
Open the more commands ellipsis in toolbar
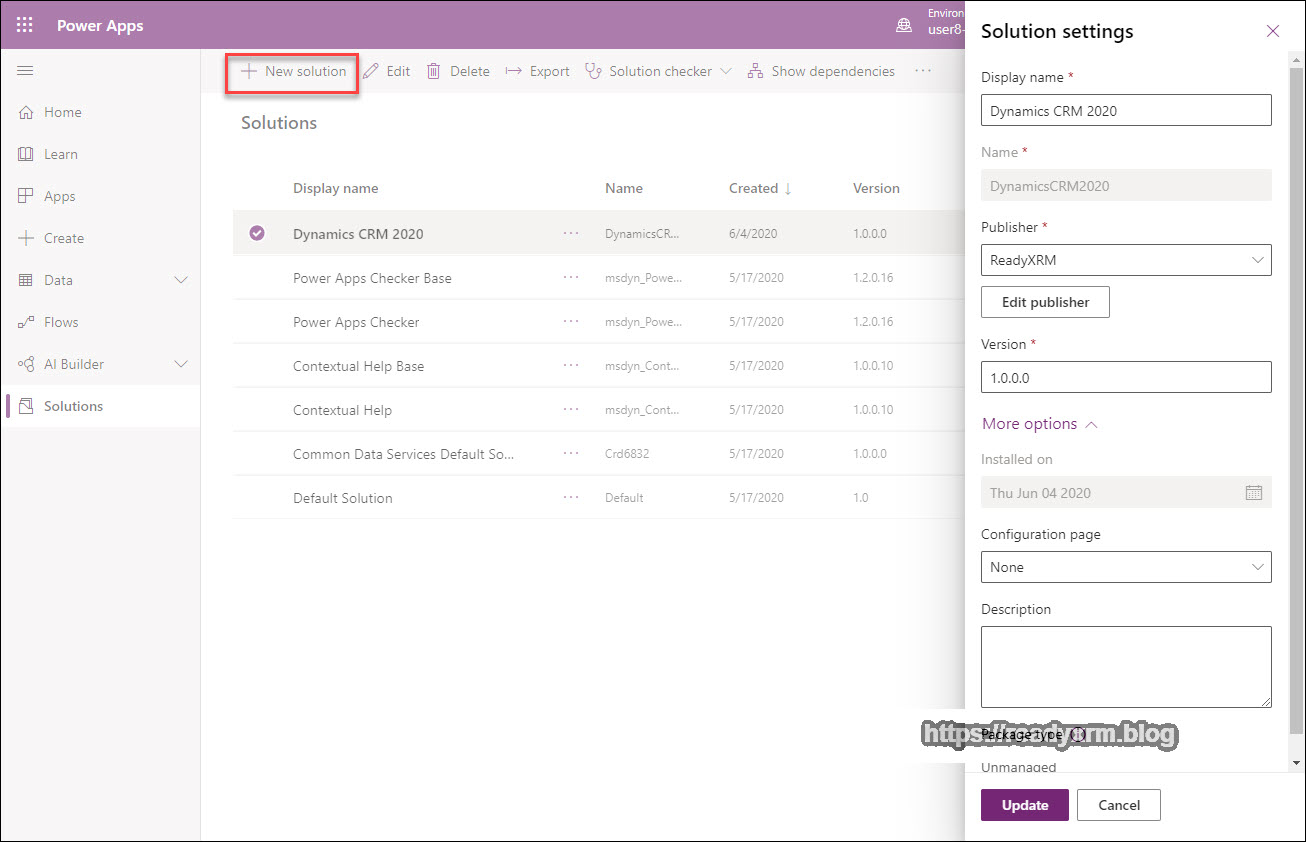click(923, 70)
